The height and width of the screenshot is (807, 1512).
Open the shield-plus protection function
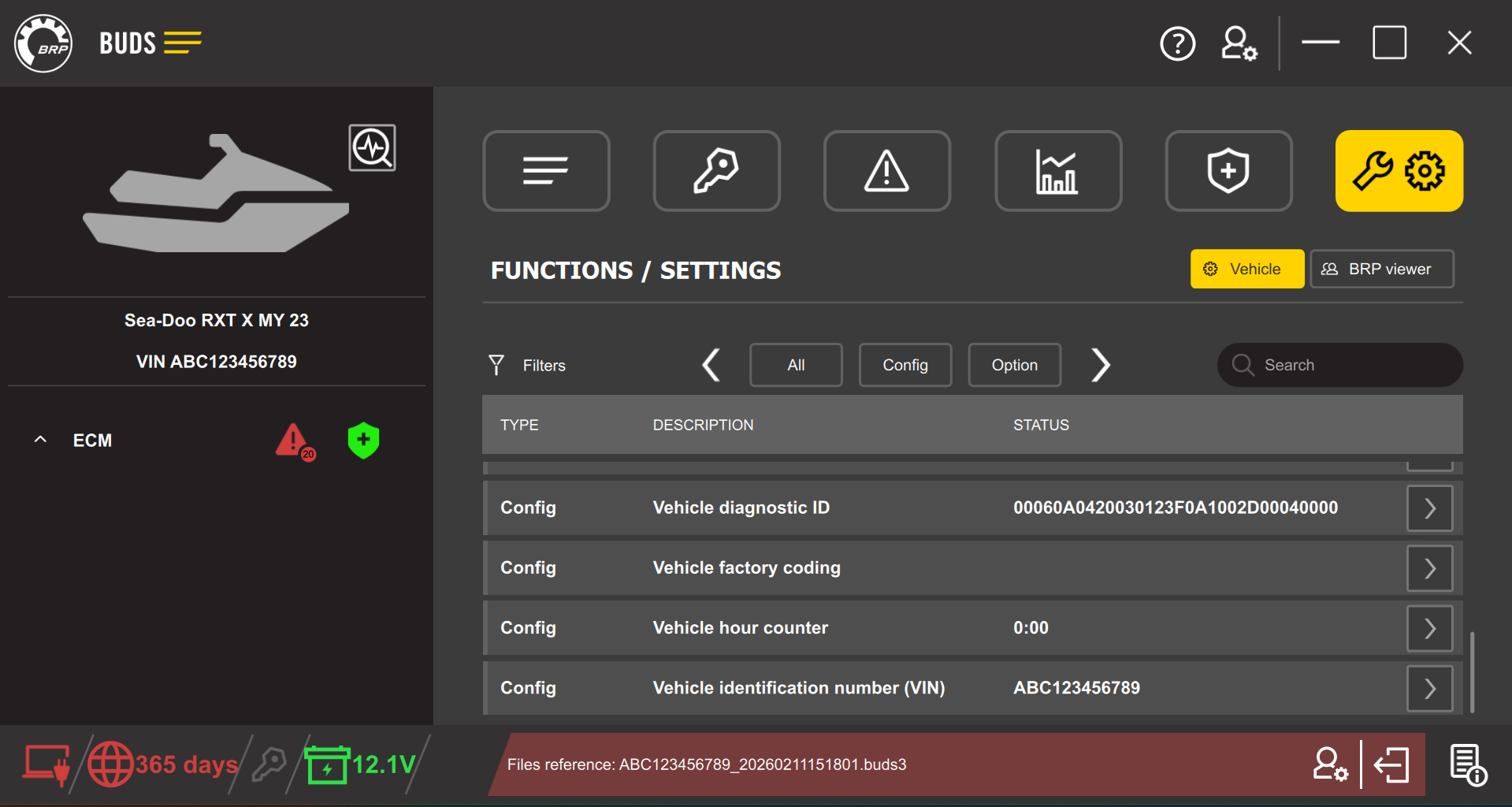(x=1228, y=170)
